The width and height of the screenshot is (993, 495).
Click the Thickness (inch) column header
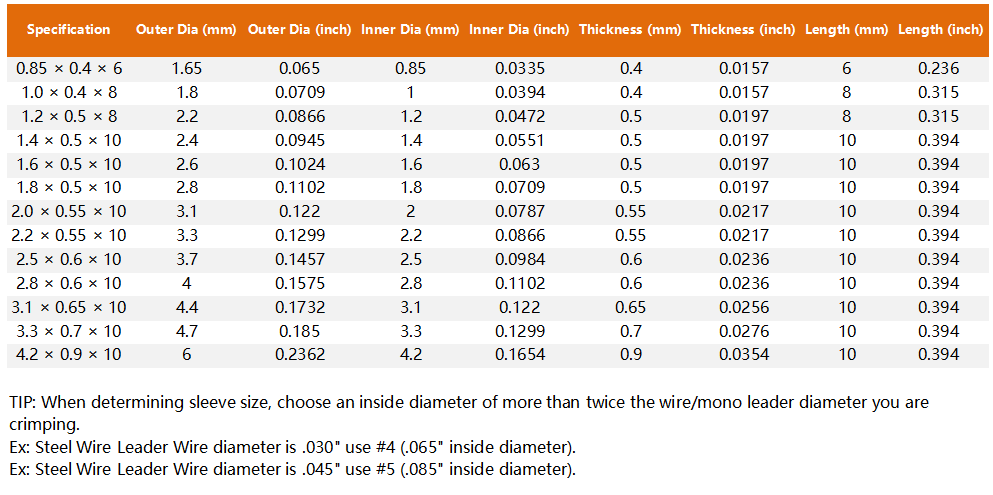[x=743, y=30]
